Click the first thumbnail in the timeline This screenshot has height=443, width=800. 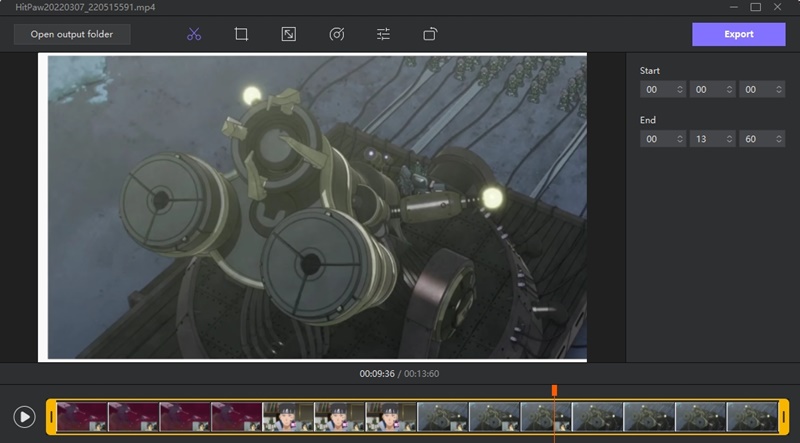(x=82, y=417)
